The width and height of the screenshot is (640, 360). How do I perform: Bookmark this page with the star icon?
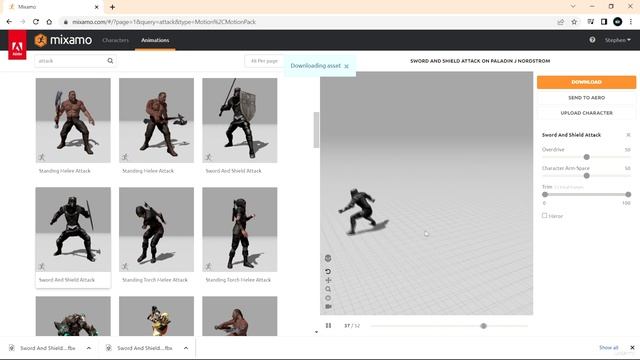click(x=574, y=22)
